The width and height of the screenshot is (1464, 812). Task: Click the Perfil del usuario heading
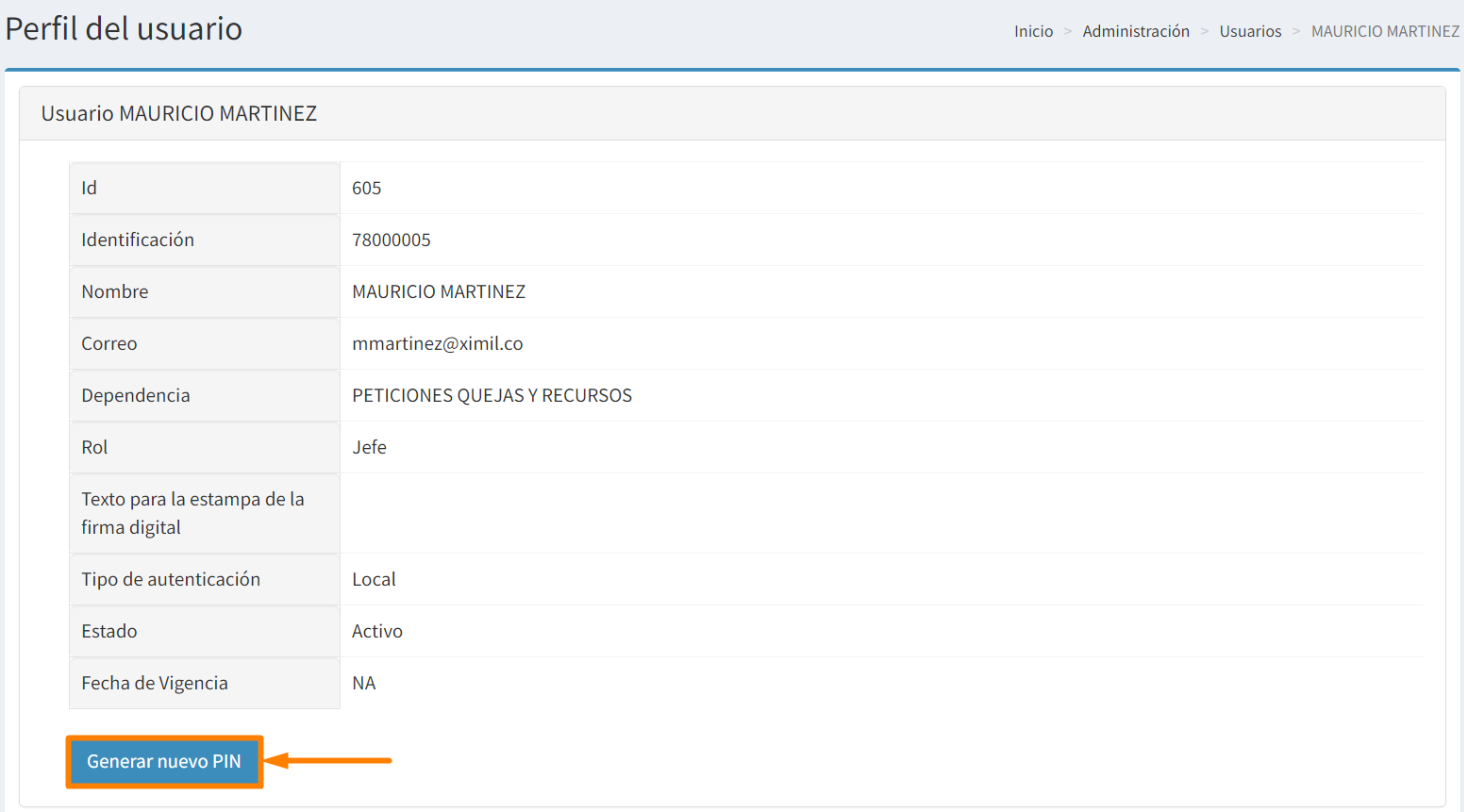(124, 29)
